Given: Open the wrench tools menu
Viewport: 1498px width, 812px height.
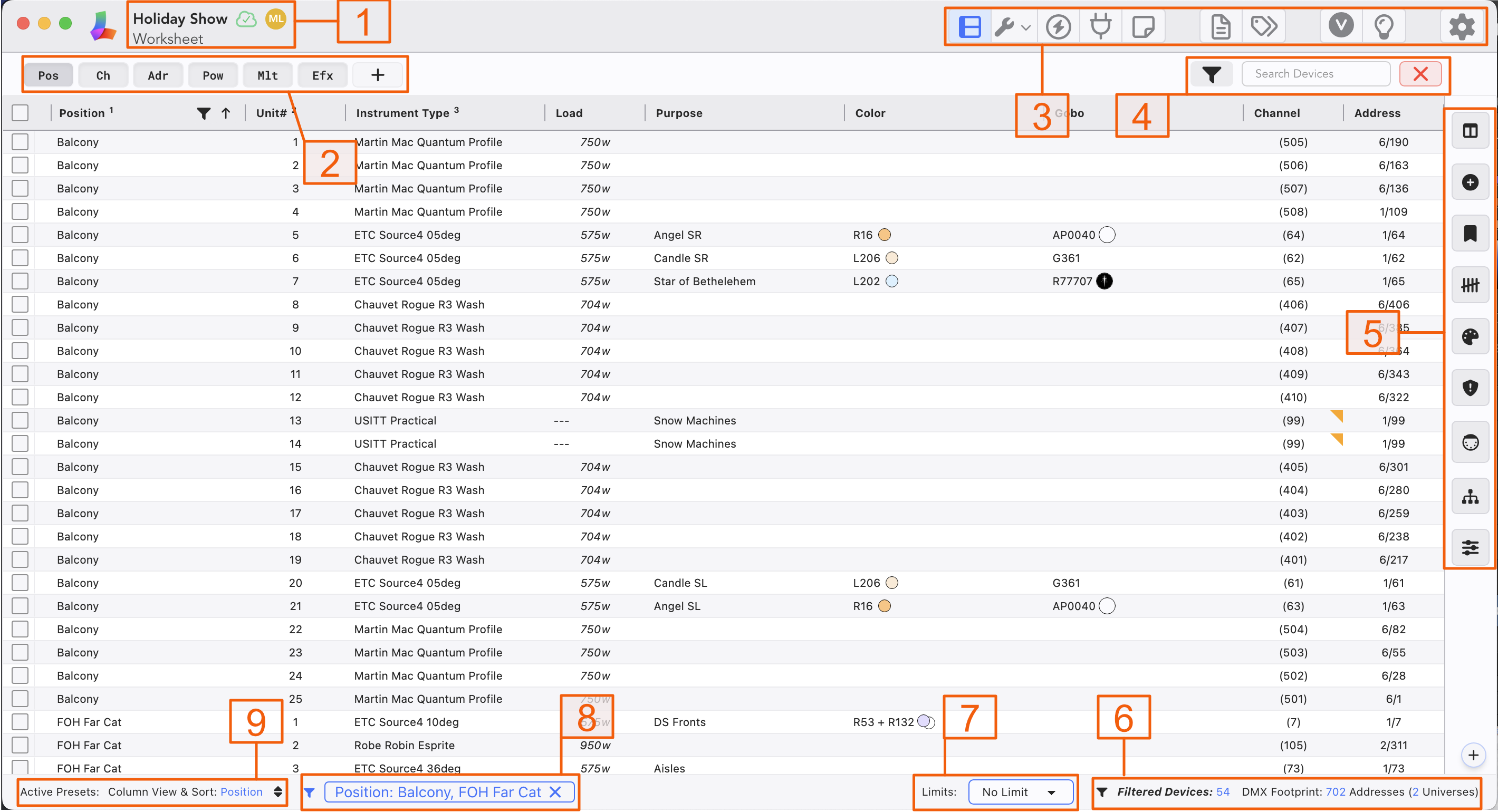Looking at the screenshot, I should [x=1011, y=27].
